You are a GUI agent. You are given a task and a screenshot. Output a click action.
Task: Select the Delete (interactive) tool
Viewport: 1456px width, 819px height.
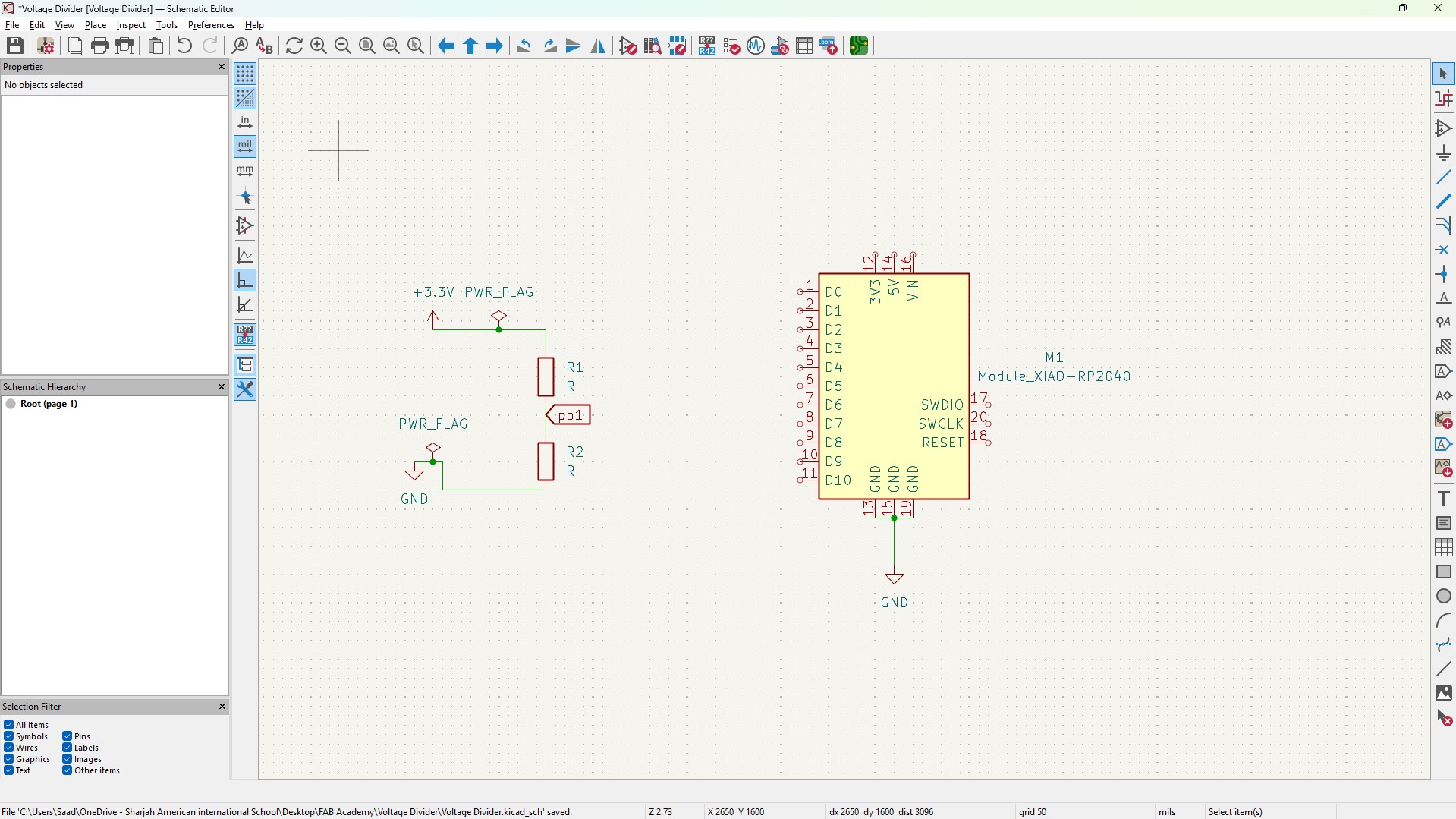[x=1443, y=717]
